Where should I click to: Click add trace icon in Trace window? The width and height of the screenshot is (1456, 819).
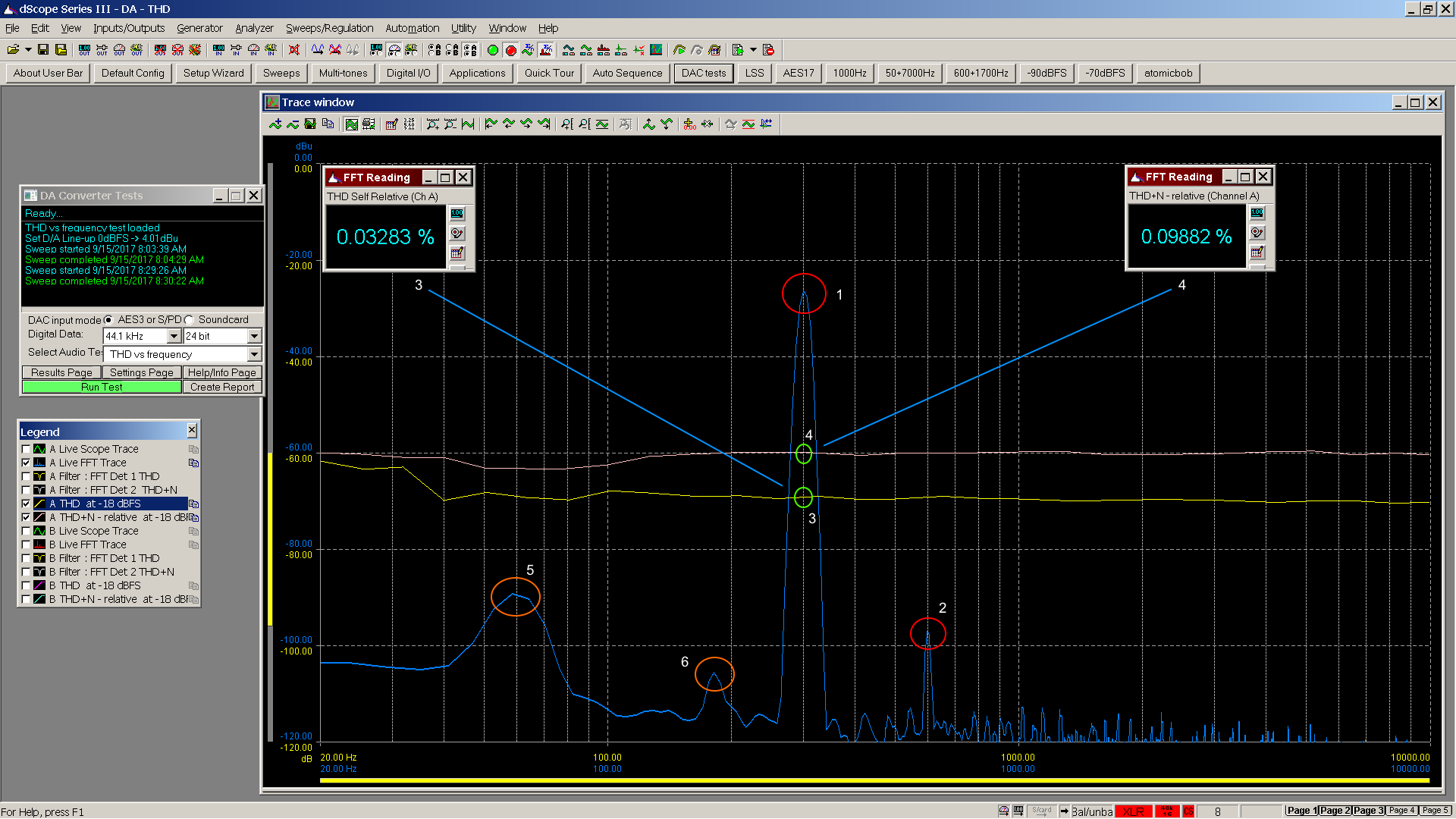(x=275, y=124)
